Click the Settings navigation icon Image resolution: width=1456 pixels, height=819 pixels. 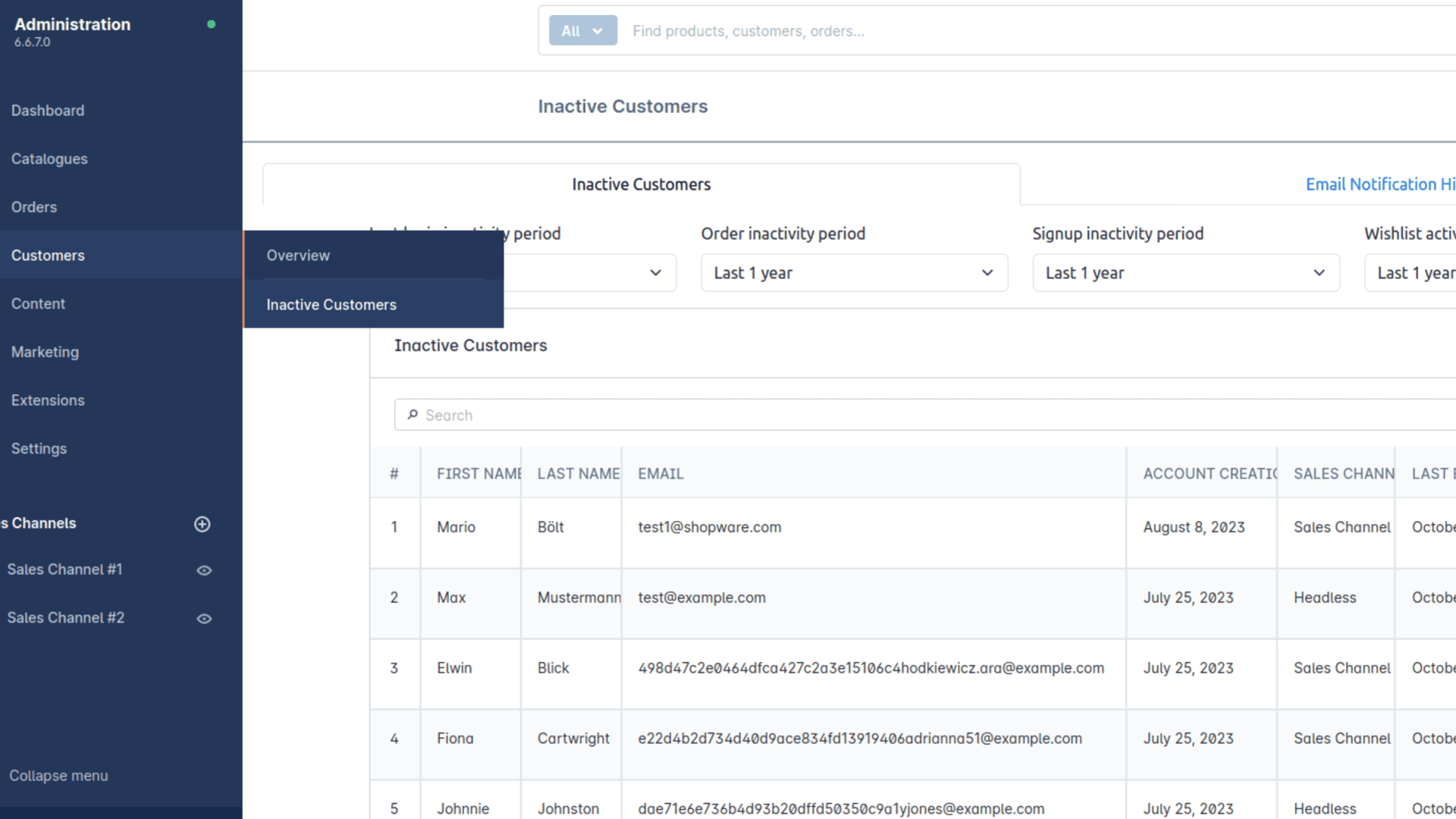[38, 448]
